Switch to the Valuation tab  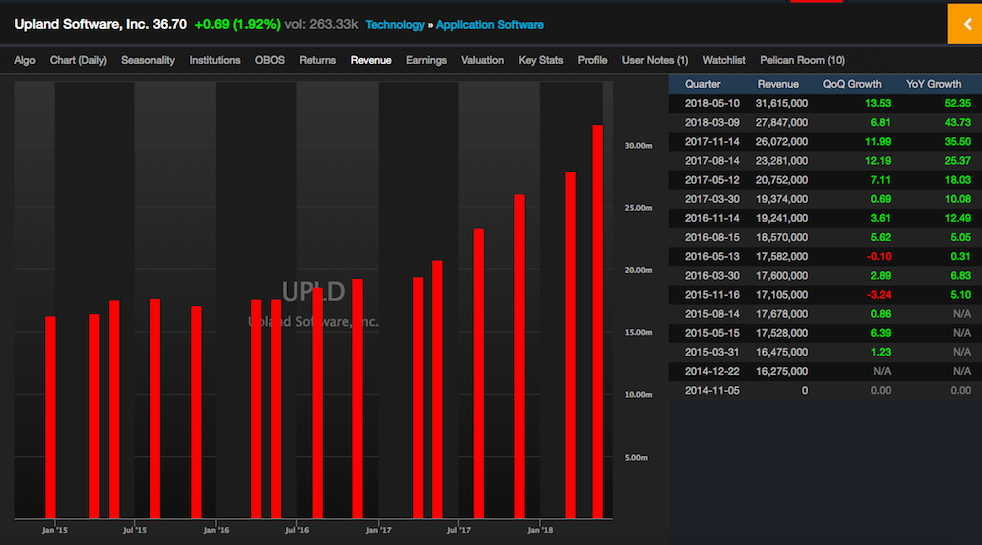[482, 60]
